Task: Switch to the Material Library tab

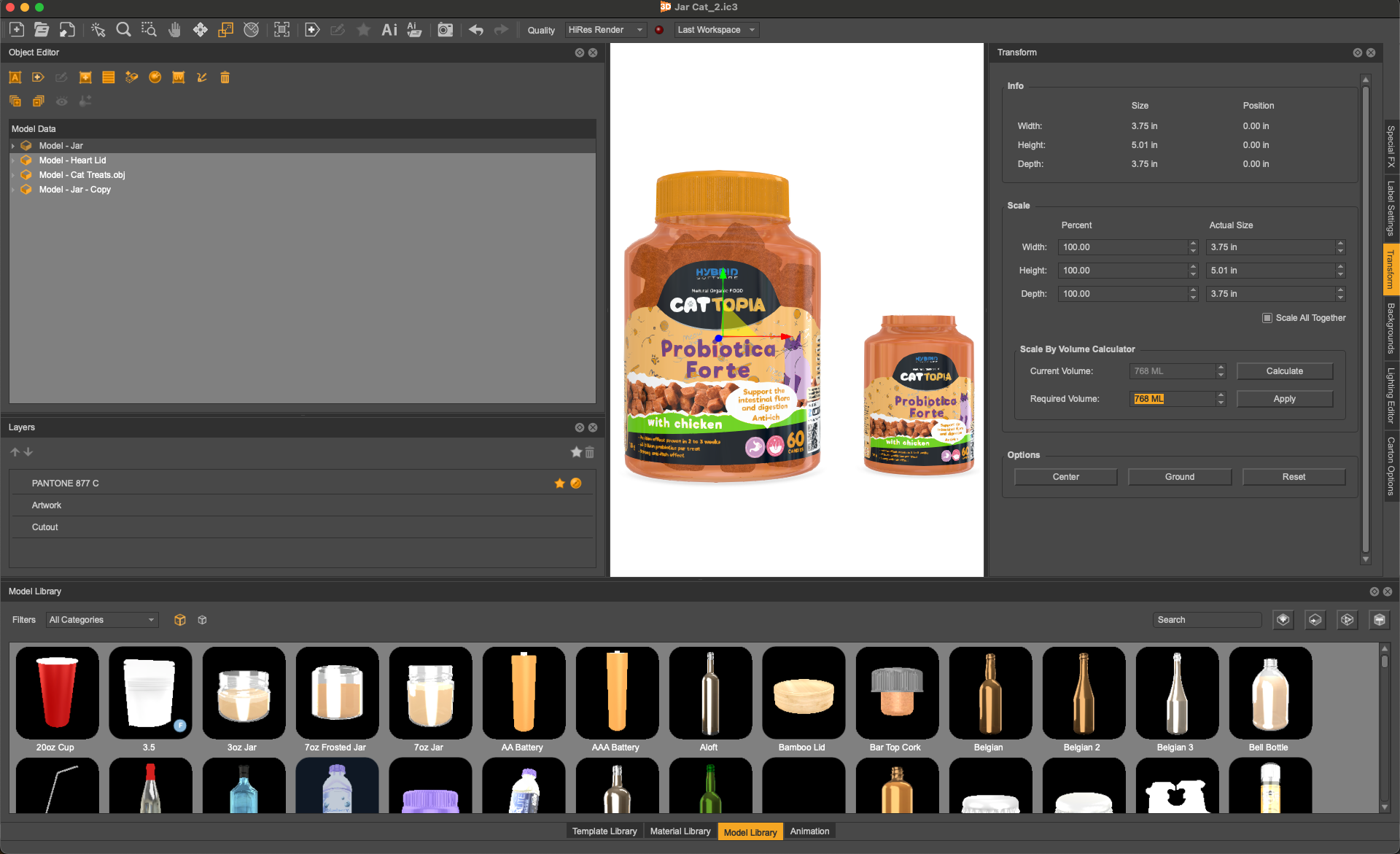Action: (680, 831)
